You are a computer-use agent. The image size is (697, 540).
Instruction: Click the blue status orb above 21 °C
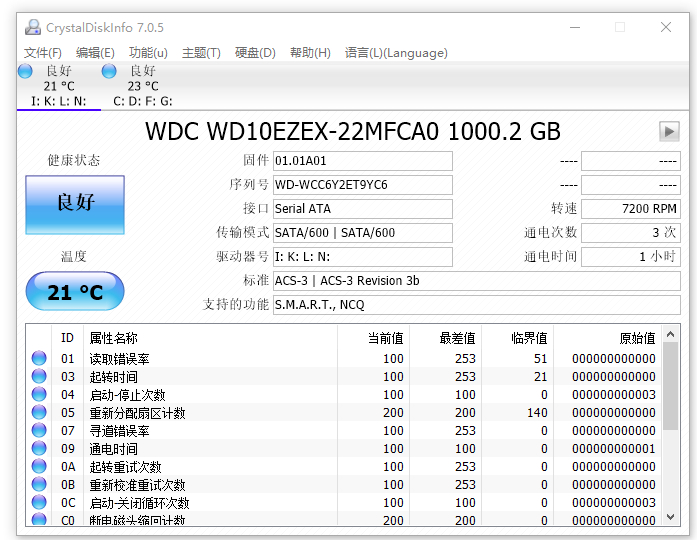[25, 71]
